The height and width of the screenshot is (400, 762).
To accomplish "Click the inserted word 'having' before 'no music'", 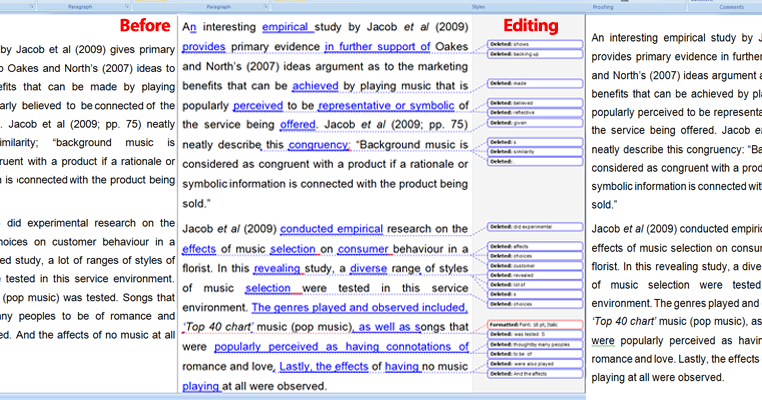I will click(x=401, y=366).
